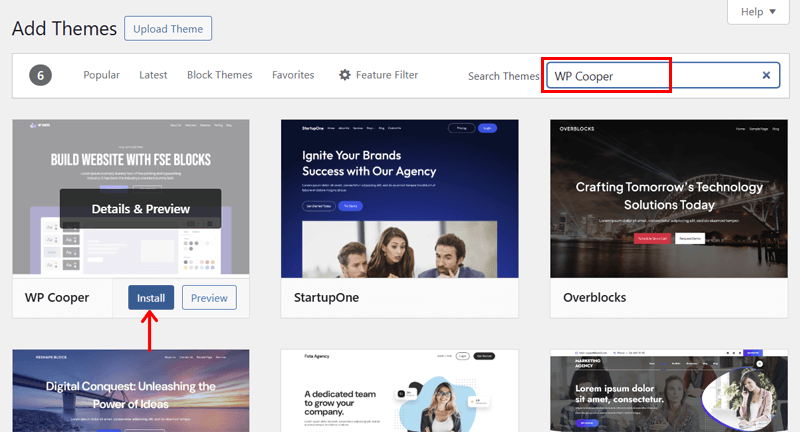Open the Feature Filter gear icon
The height and width of the screenshot is (432, 800).
(345, 75)
